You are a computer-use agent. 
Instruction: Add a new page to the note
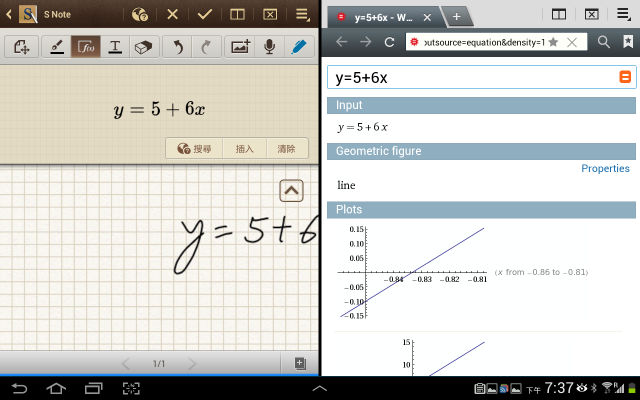tap(300, 363)
